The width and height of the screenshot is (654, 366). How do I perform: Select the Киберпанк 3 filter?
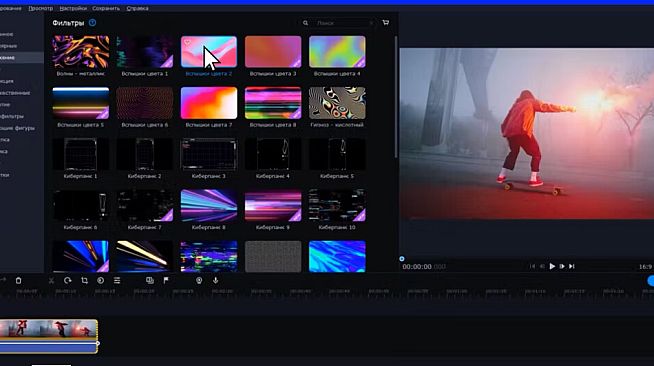(209, 154)
